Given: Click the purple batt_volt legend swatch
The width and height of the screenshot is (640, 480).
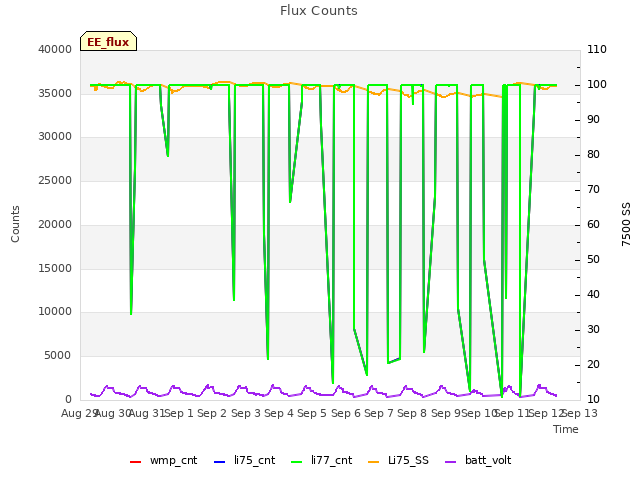Looking at the screenshot, I should pyautogui.click(x=450, y=462).
